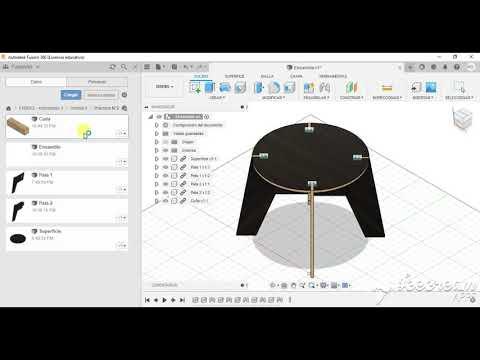Select the Hole tool next to Revolve

point(240,88)
